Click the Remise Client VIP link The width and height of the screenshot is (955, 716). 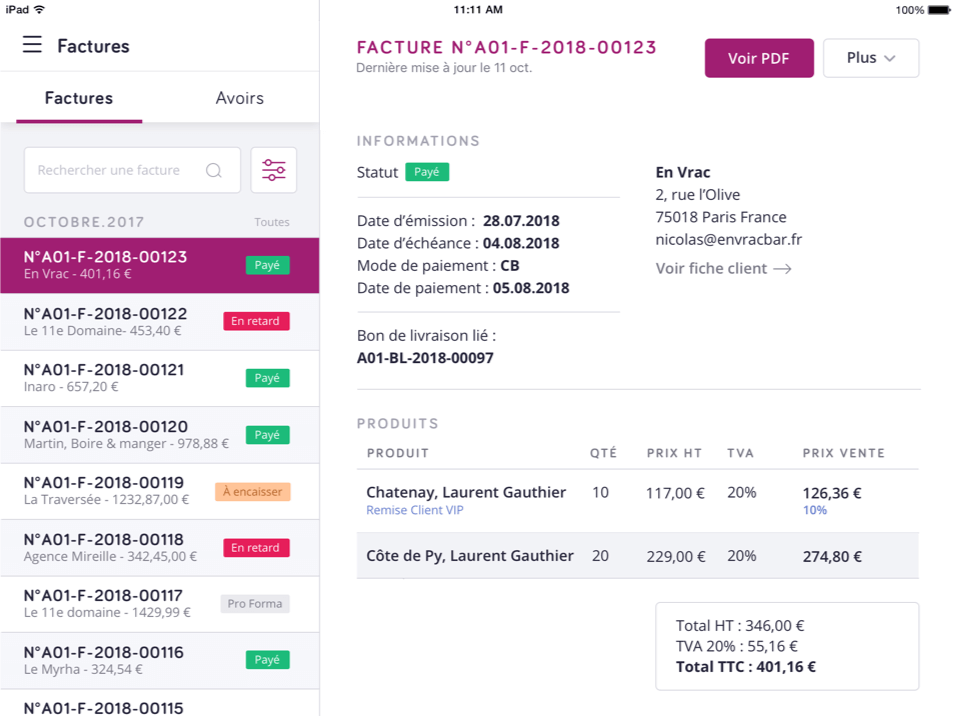pyautogui.click(x=414, y=510)
